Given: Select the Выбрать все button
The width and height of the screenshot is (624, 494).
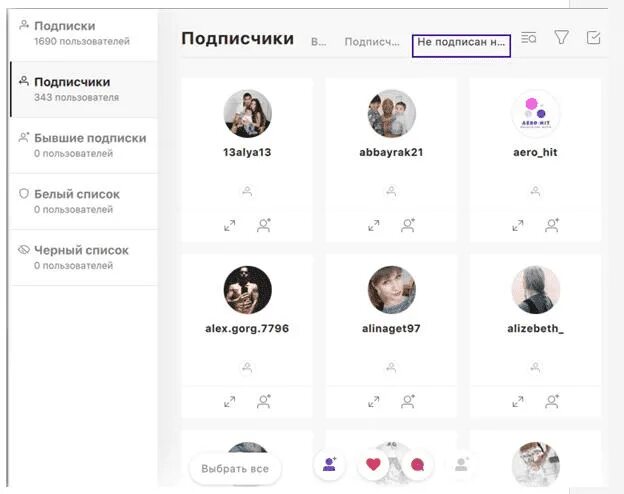Looking at the screenshot, I should click(235, 469).
